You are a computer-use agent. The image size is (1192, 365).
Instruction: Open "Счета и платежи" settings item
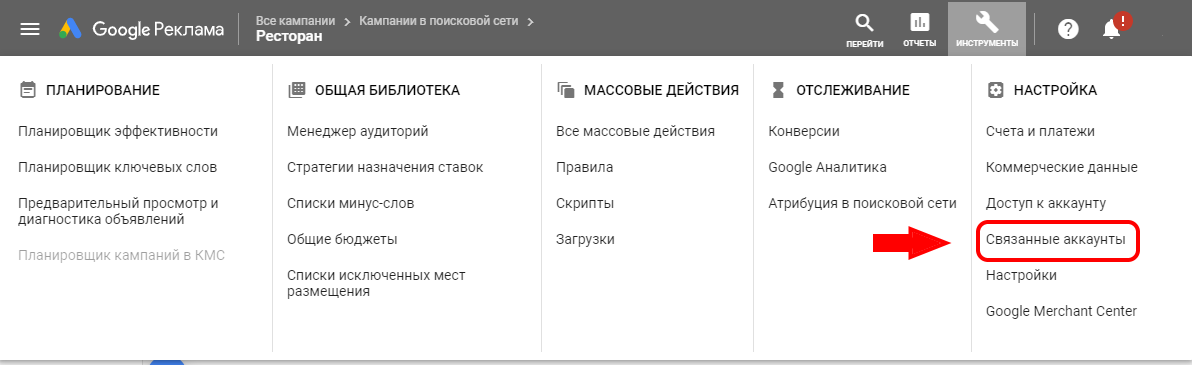(x=1040, y=132)
